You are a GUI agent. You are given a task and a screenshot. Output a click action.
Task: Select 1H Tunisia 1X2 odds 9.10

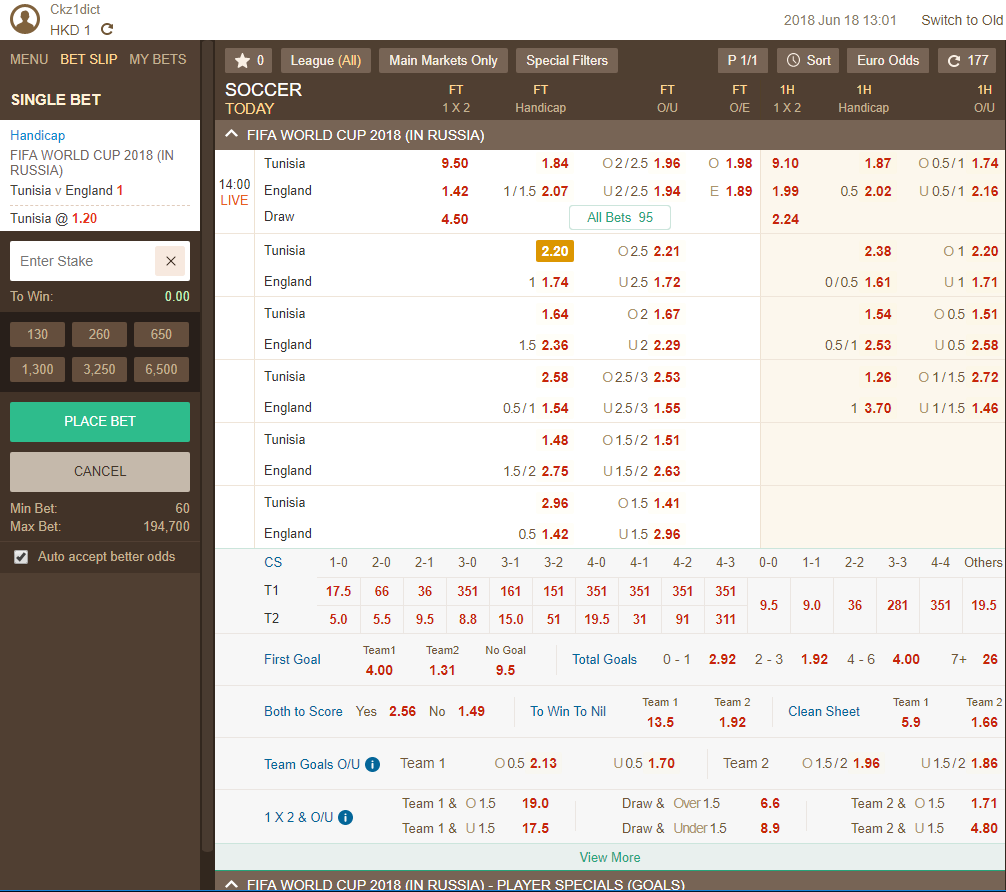point(785,164)
